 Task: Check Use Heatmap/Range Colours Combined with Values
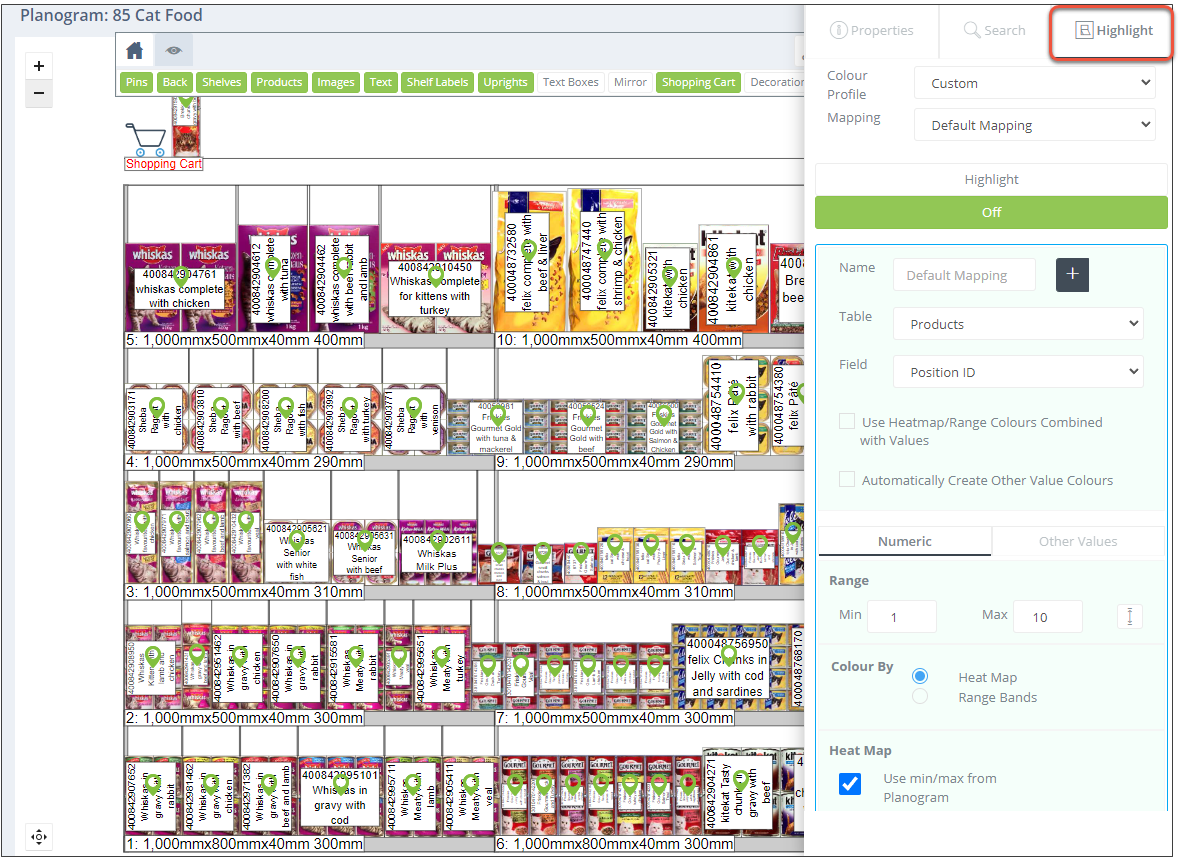847,422
